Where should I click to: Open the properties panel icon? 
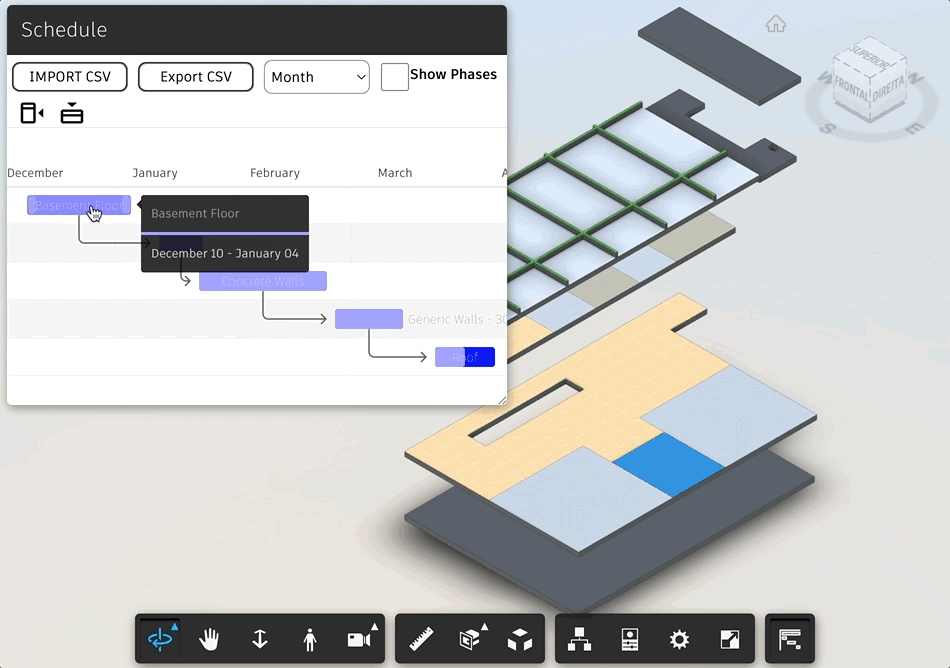(630, 639)
